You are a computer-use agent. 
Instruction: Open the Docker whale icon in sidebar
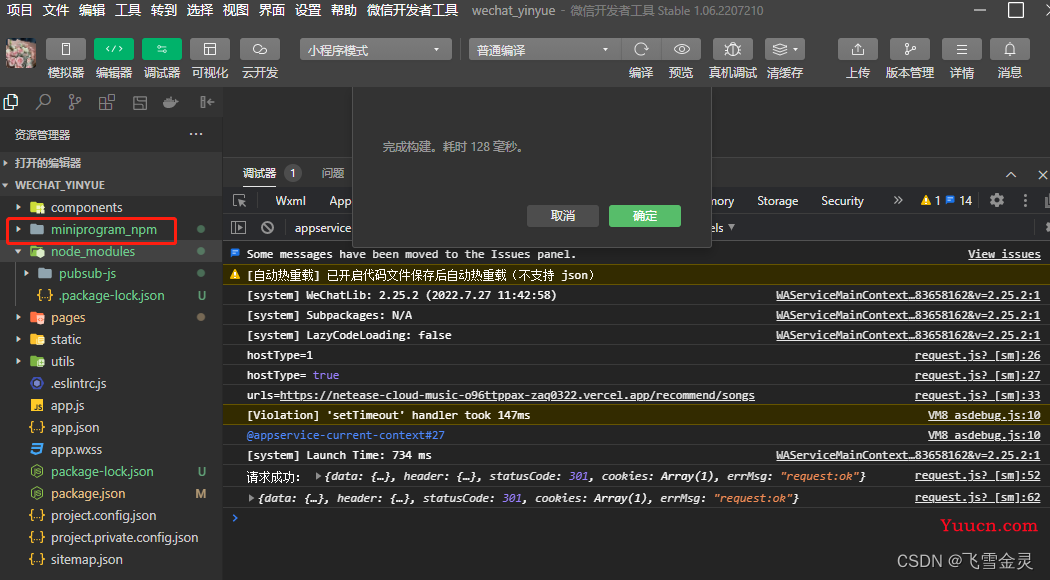(x=171, y=102)
